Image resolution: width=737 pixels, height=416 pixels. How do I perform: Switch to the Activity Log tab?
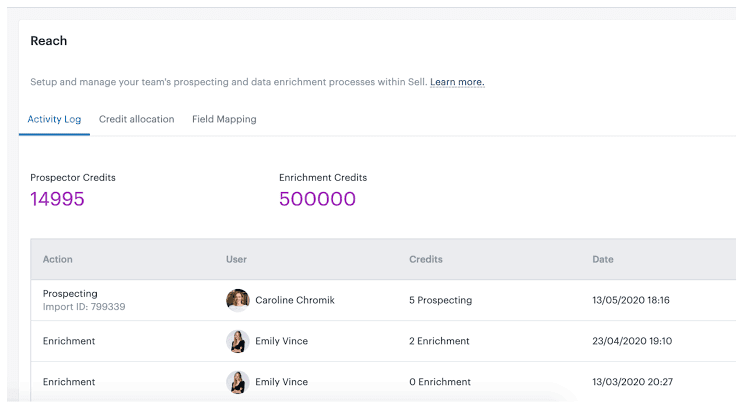[54, 119]
